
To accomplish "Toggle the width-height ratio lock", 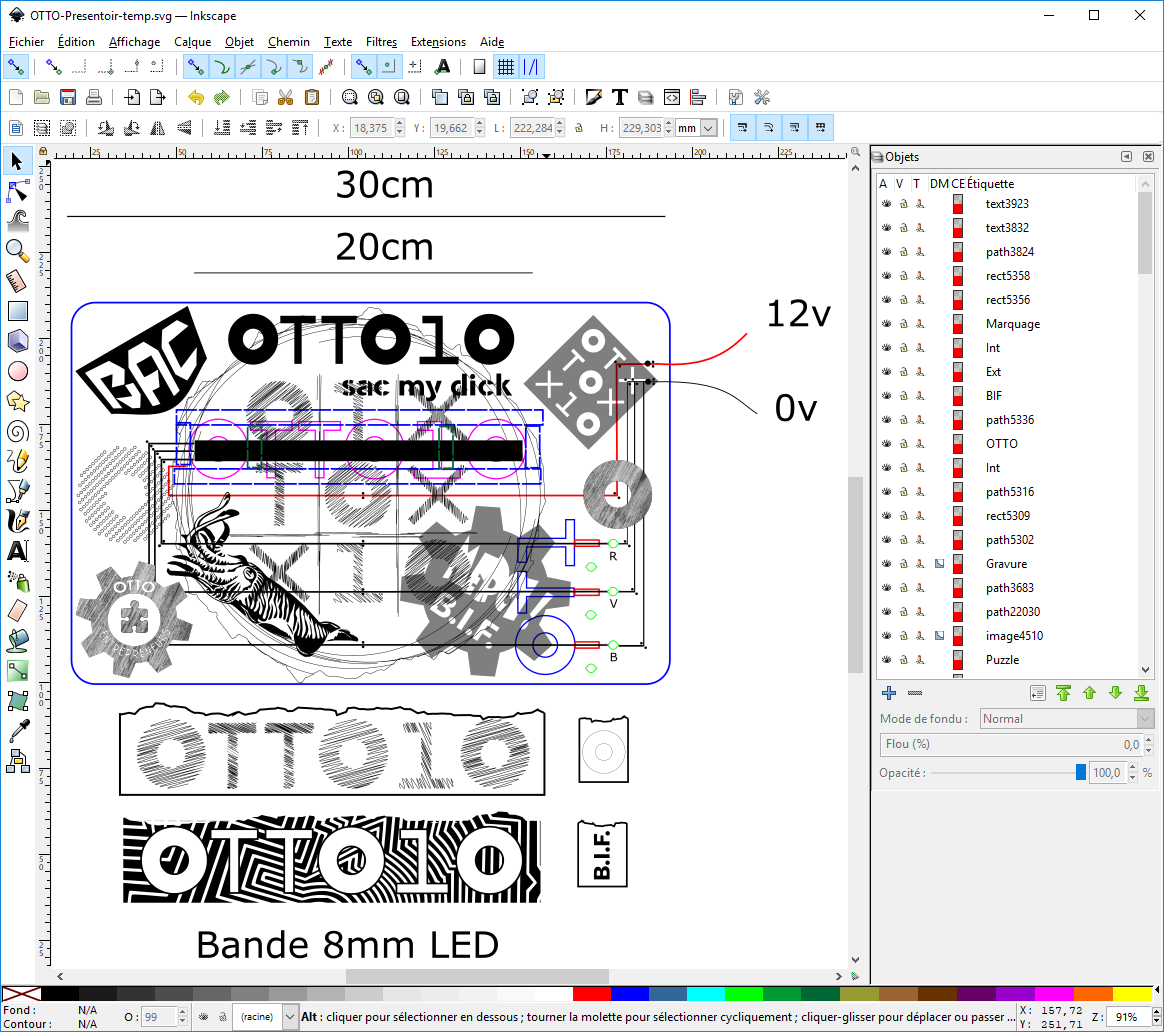I will tap(578, 128).
